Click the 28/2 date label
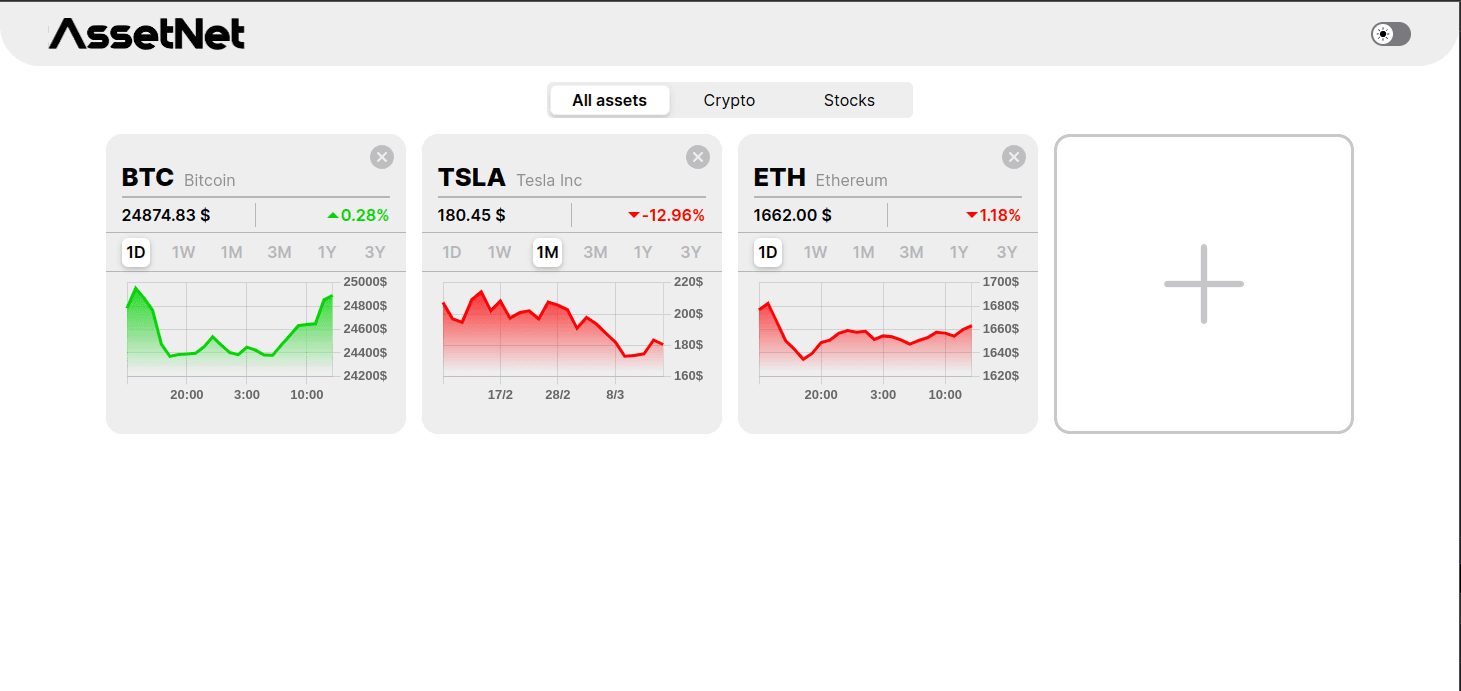Image resolution: width=1461 pixels, height=691 pixels. (x=558, y=395)
